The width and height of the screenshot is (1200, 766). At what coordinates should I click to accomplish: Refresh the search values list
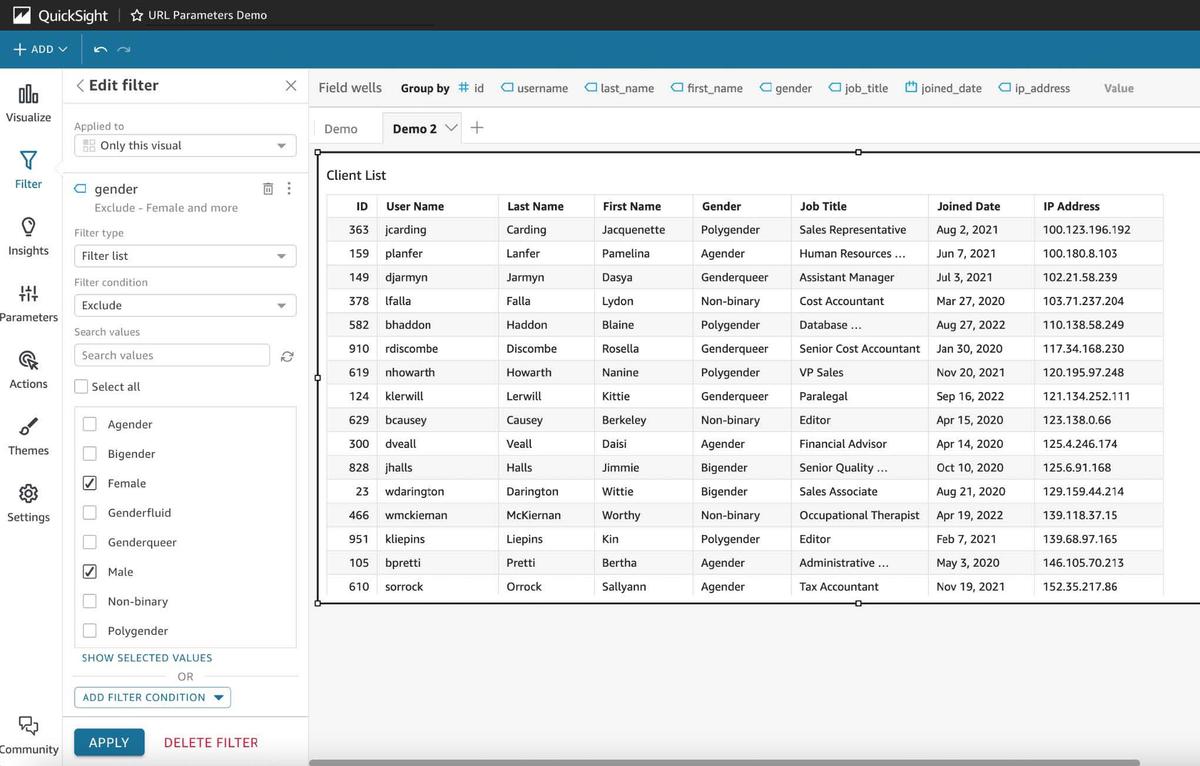click(287, 356)
